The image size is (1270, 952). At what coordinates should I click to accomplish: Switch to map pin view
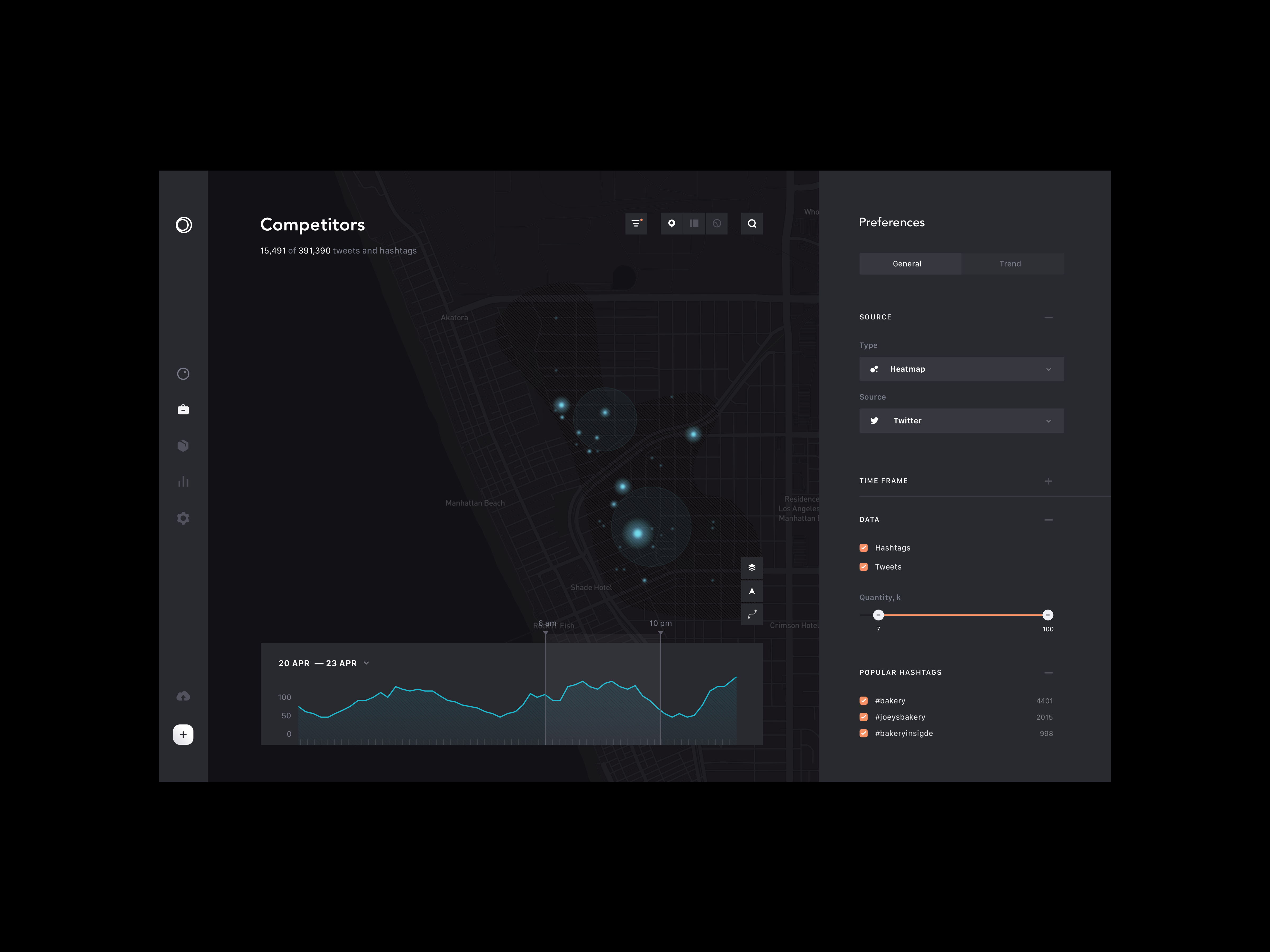pyautogui.click(x=672, y=223)
